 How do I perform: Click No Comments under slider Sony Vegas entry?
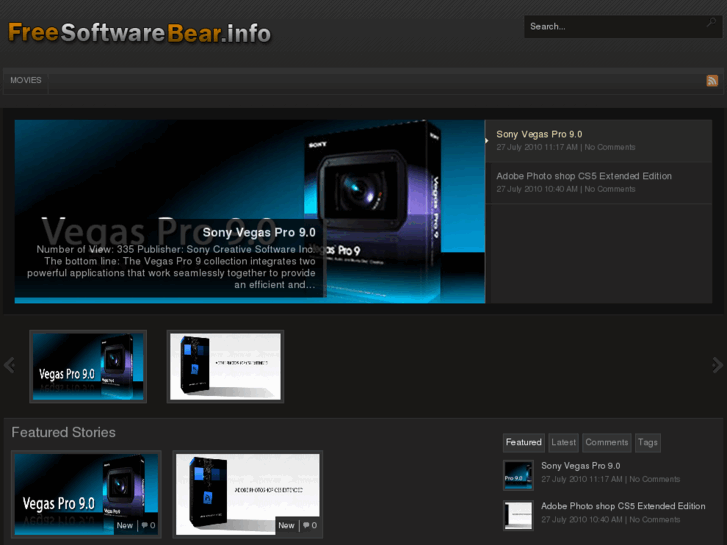pyautogui.click(x=610, y=147)
